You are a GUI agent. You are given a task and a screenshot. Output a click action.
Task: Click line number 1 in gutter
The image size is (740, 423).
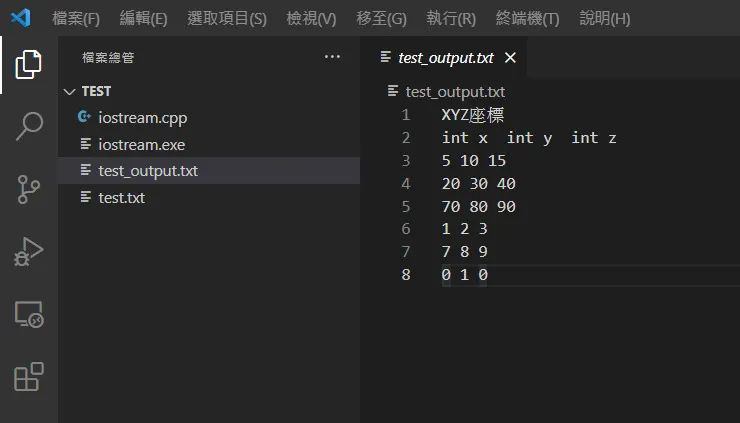click(x=406, y=115)
